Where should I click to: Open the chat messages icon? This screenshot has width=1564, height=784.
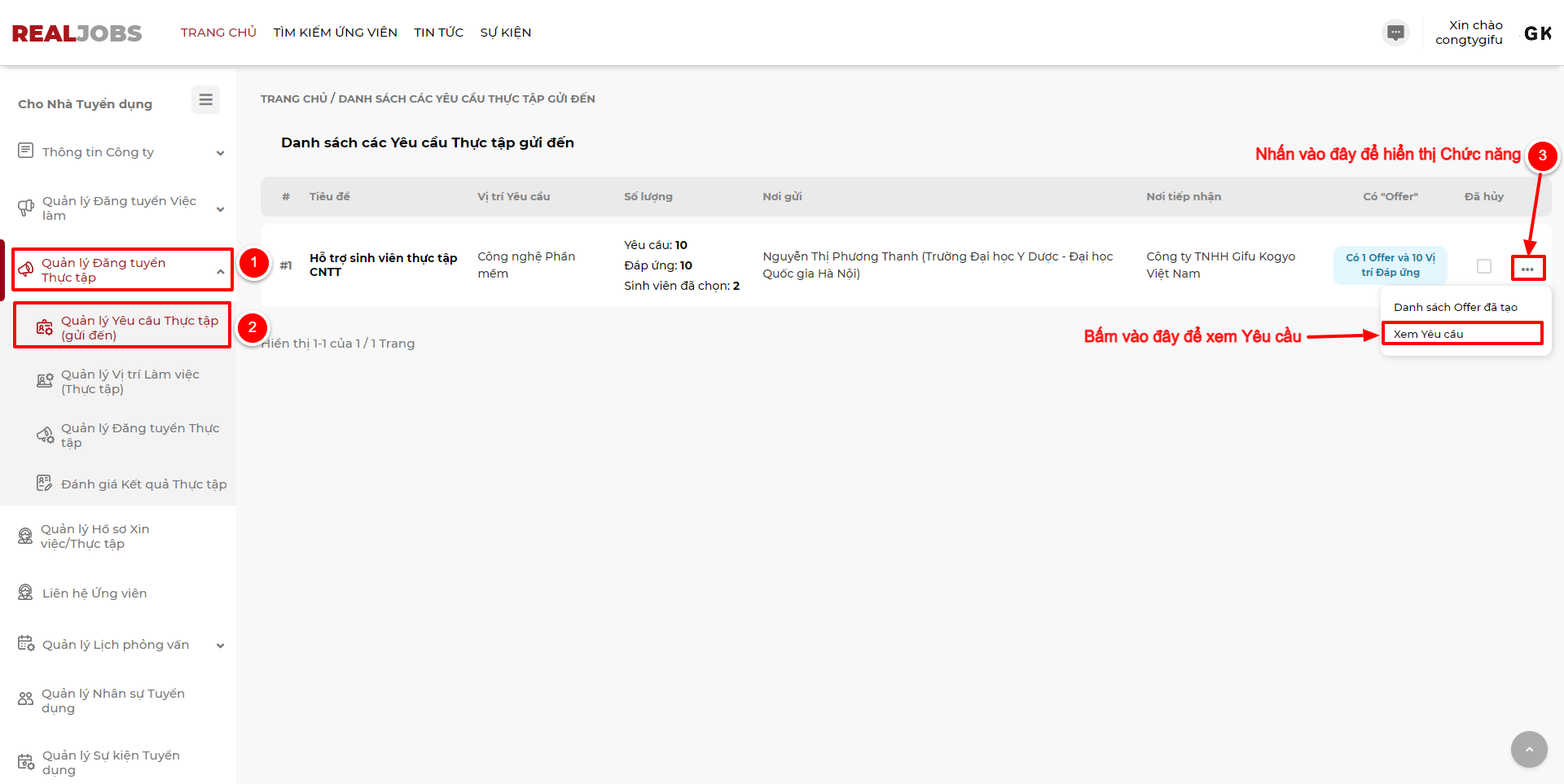[1395, 33]
